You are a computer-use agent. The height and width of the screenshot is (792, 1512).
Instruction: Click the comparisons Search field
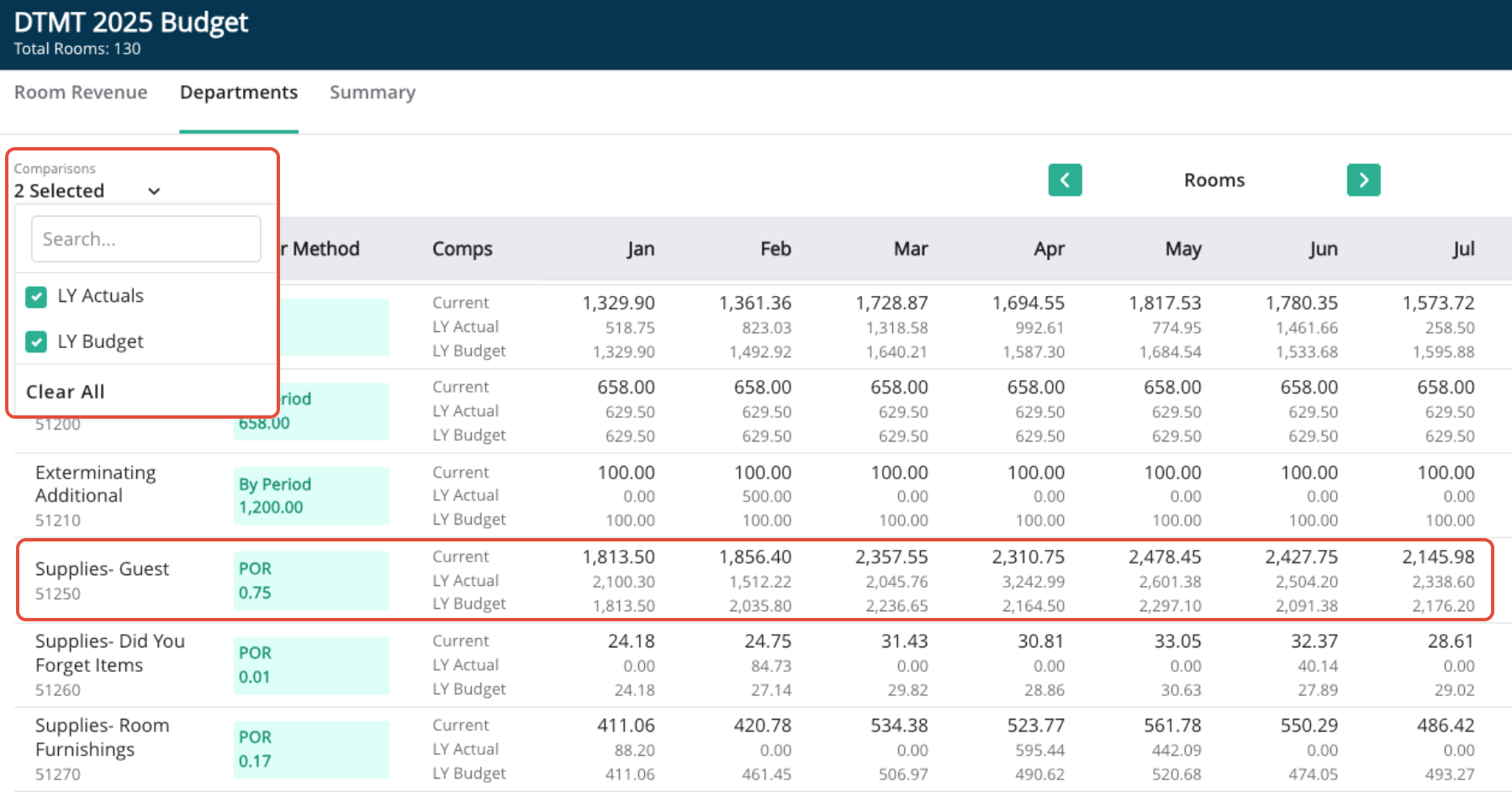[146, 239]
